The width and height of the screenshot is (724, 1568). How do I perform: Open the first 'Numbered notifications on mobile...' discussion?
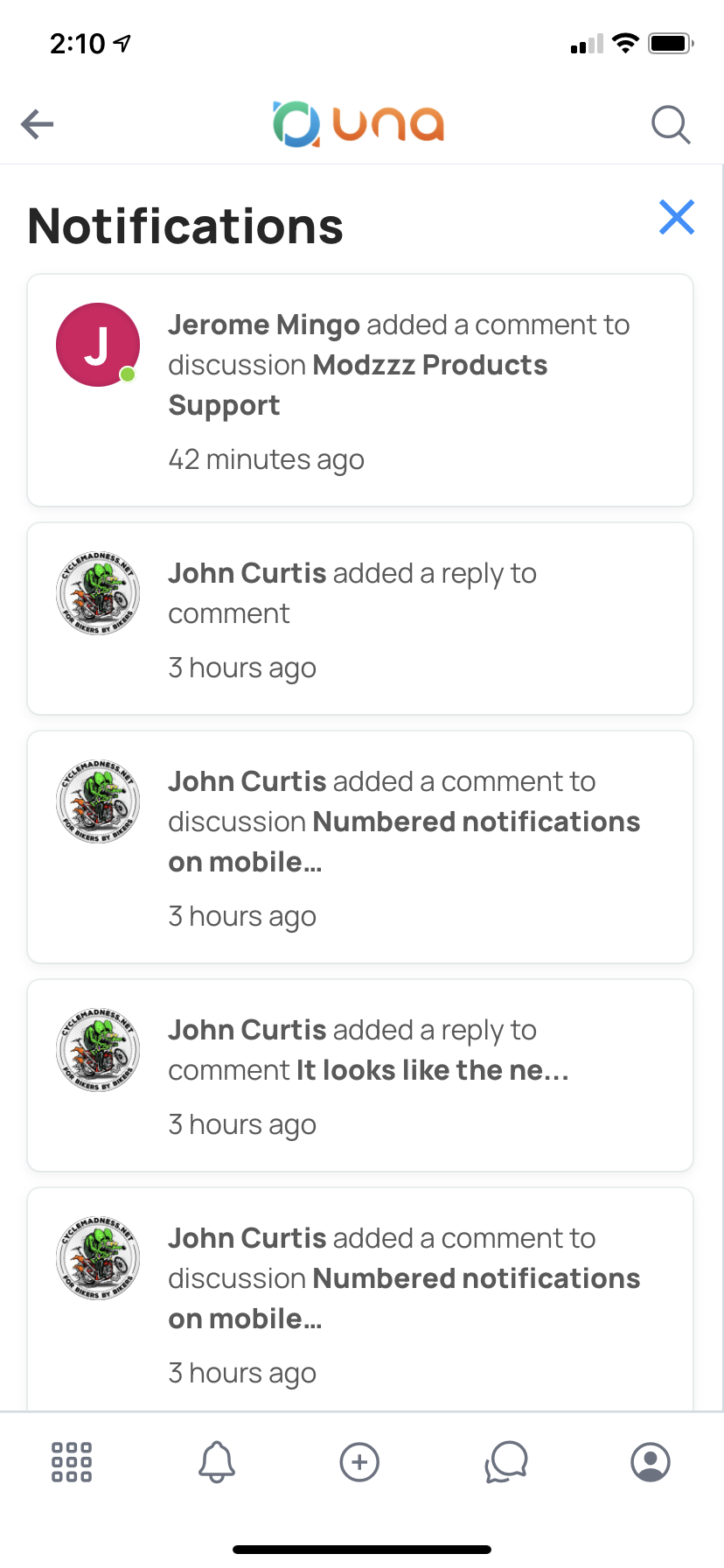[x=476, y=822]
